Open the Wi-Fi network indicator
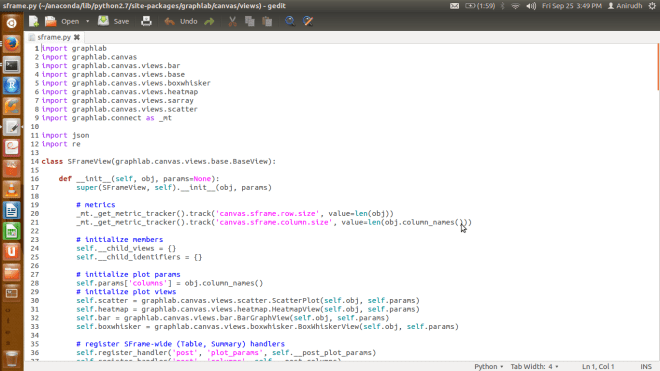The height and width of the screenshot is (371, 660). click(x=515, y=6)
